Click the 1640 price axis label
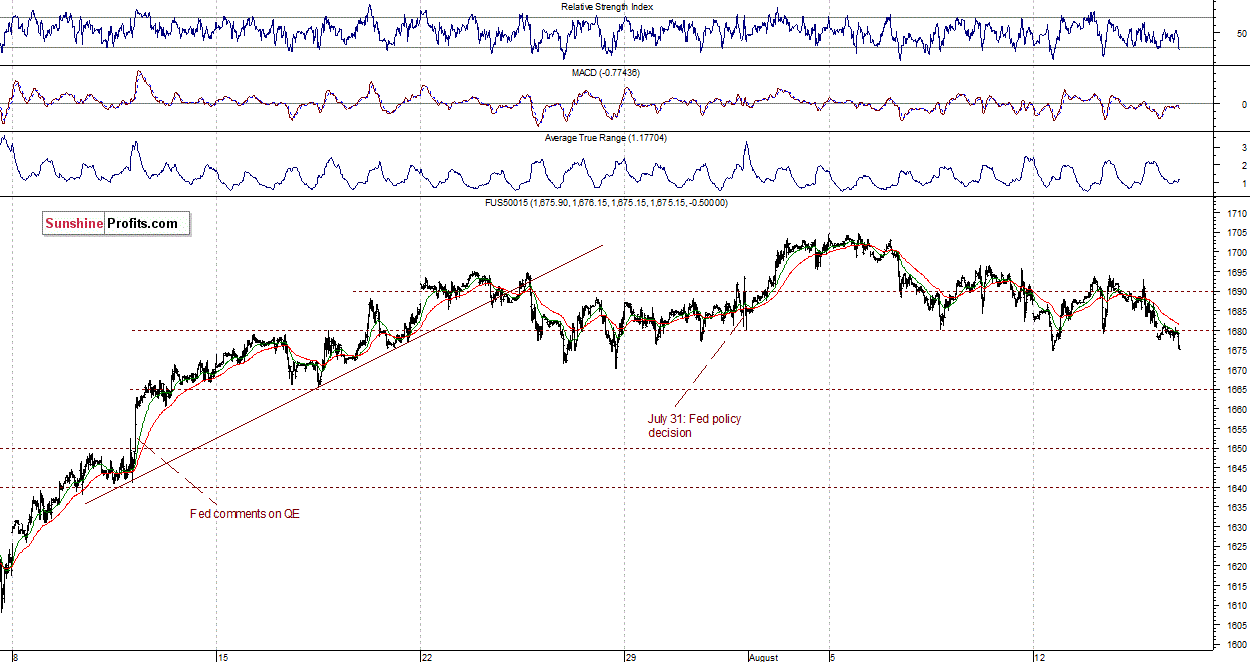 (x=1236, y=488)
